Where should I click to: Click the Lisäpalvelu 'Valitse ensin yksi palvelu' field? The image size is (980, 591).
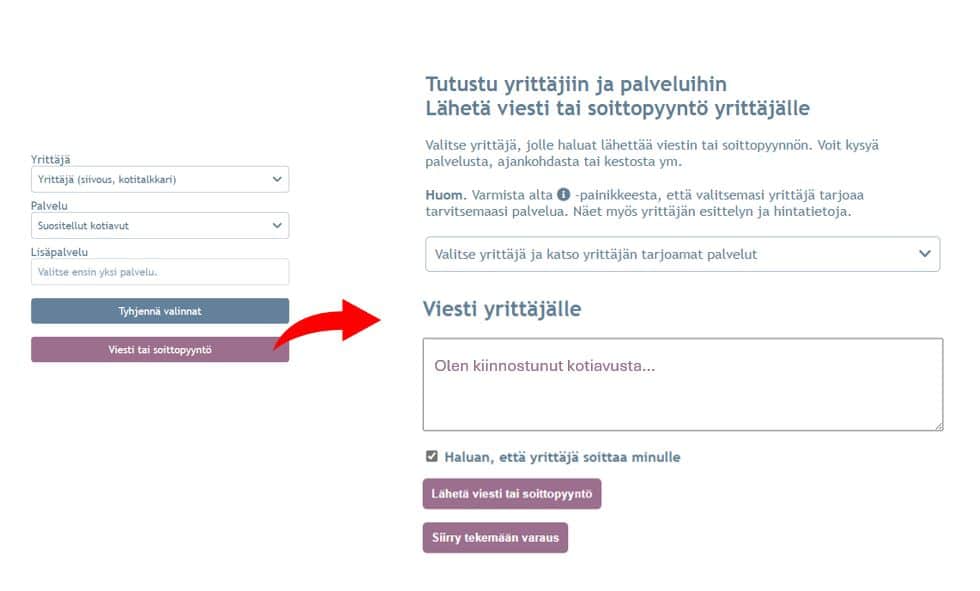click(x=160, y=272)
